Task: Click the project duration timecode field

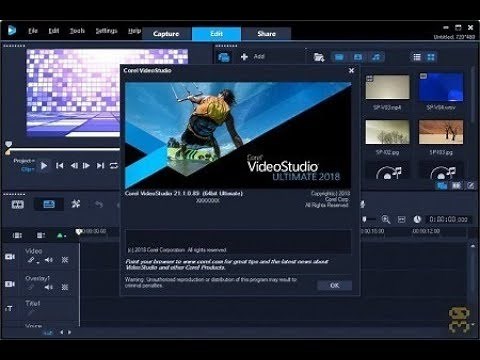Action: pos(448,219)
